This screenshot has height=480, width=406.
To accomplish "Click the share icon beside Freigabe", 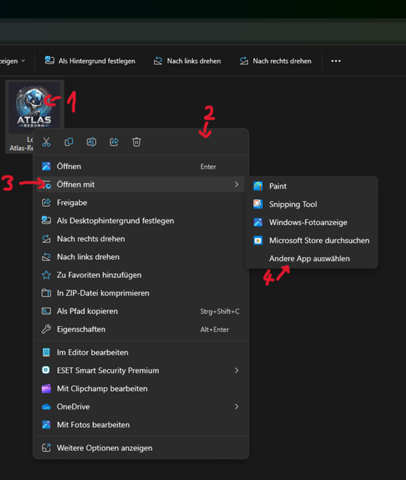I will [46, 202].
